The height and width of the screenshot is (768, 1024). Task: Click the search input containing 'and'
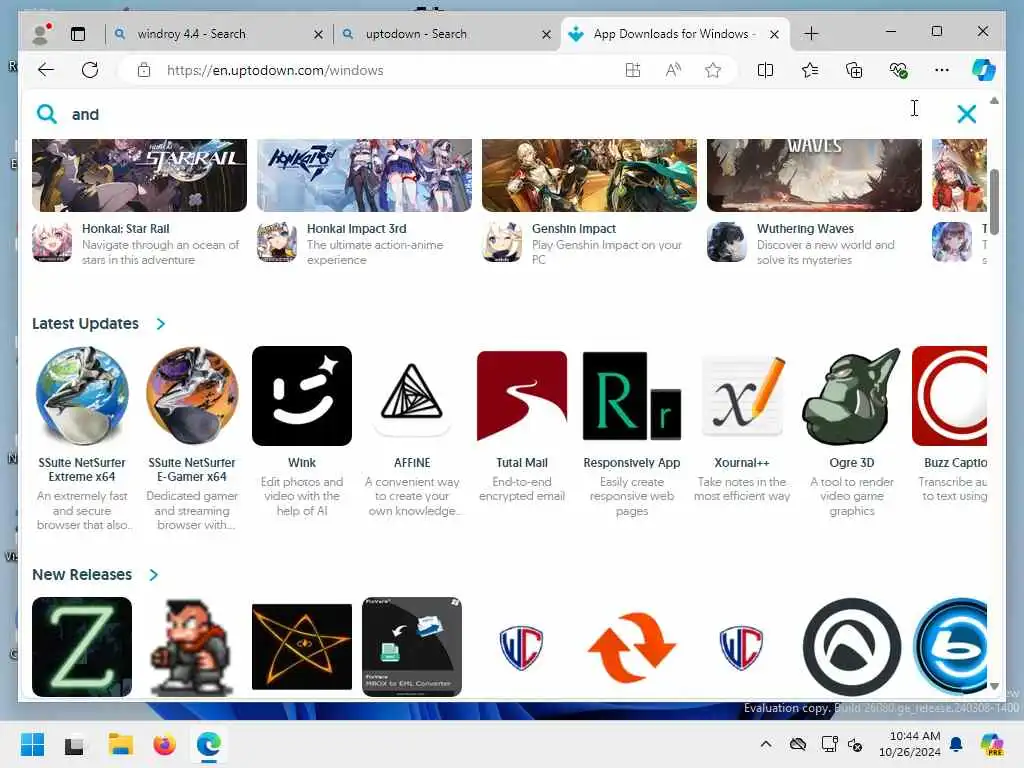[x=490, y=114]
